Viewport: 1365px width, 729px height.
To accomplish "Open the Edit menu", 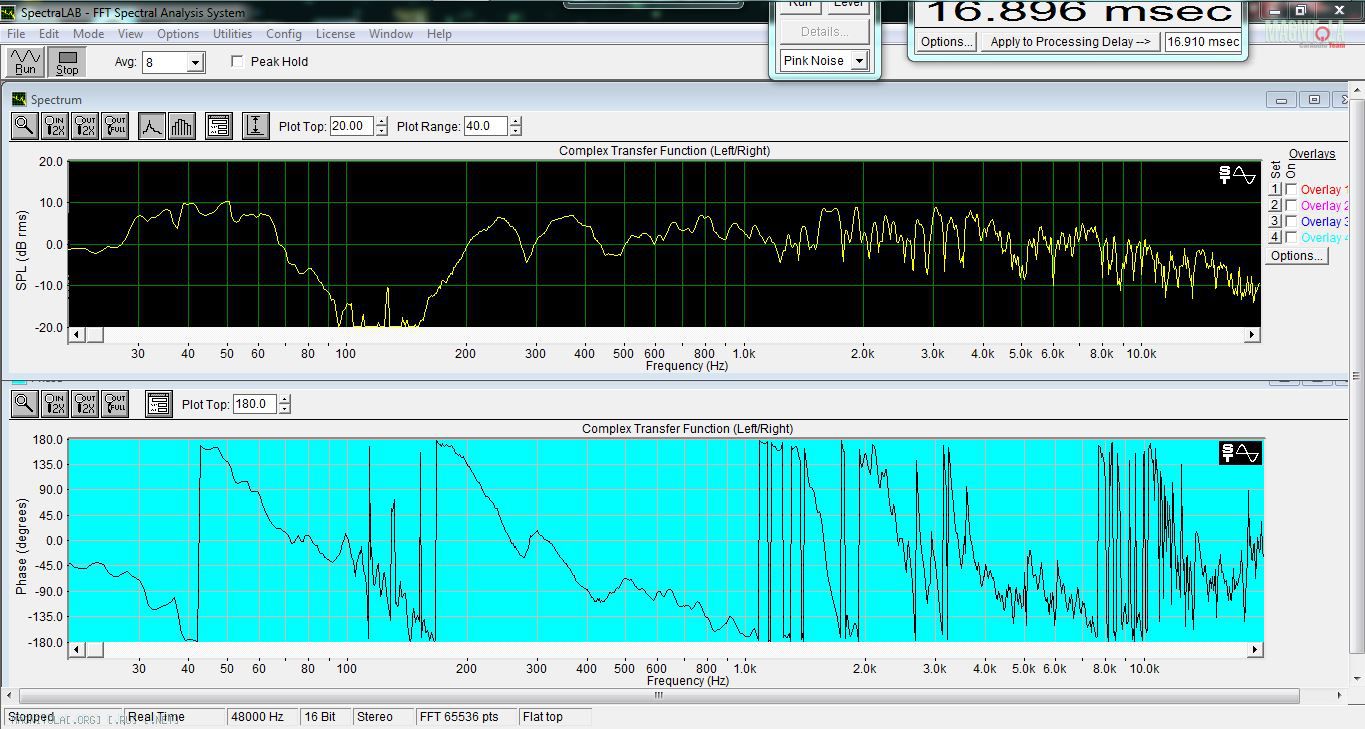I will [x=49, y=33].
